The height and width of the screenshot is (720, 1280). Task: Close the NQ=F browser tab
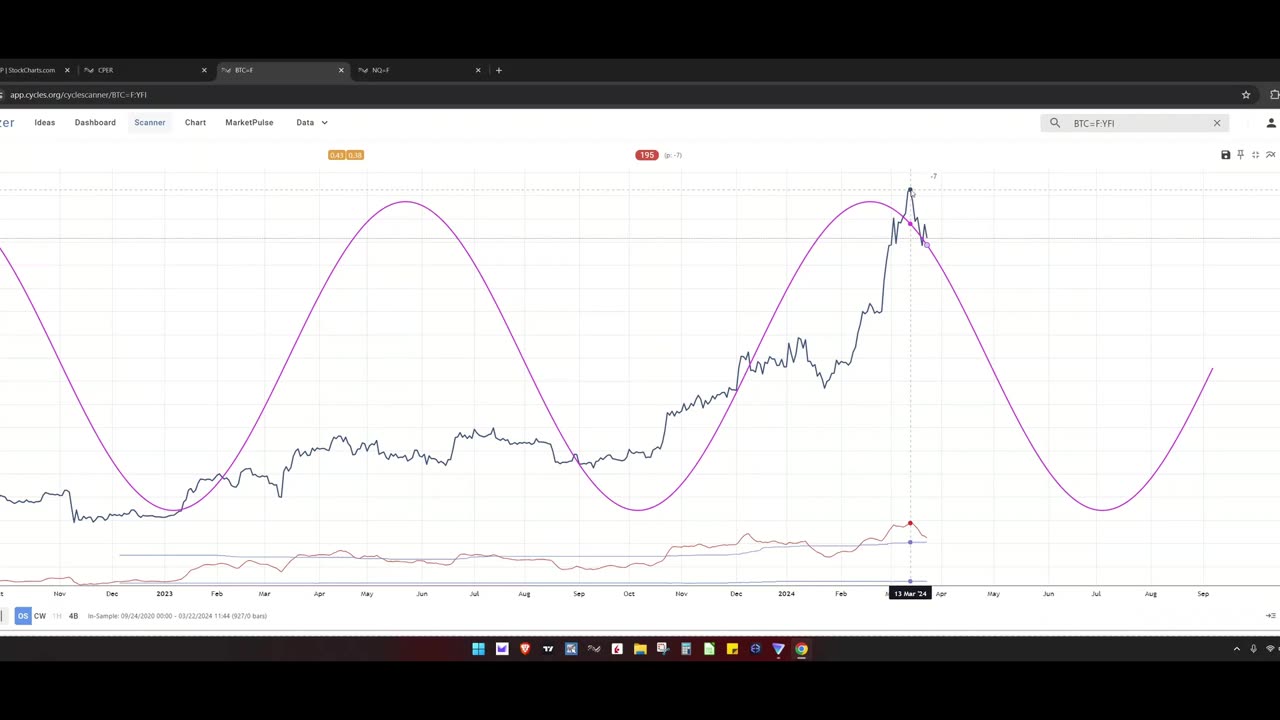pos(478,70)
